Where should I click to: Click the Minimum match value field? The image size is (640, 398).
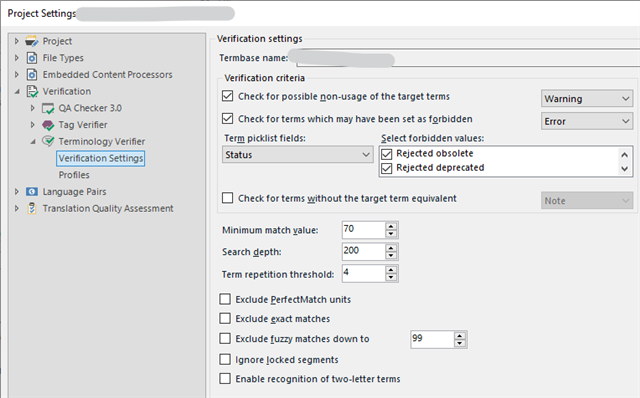pos(364,230)
